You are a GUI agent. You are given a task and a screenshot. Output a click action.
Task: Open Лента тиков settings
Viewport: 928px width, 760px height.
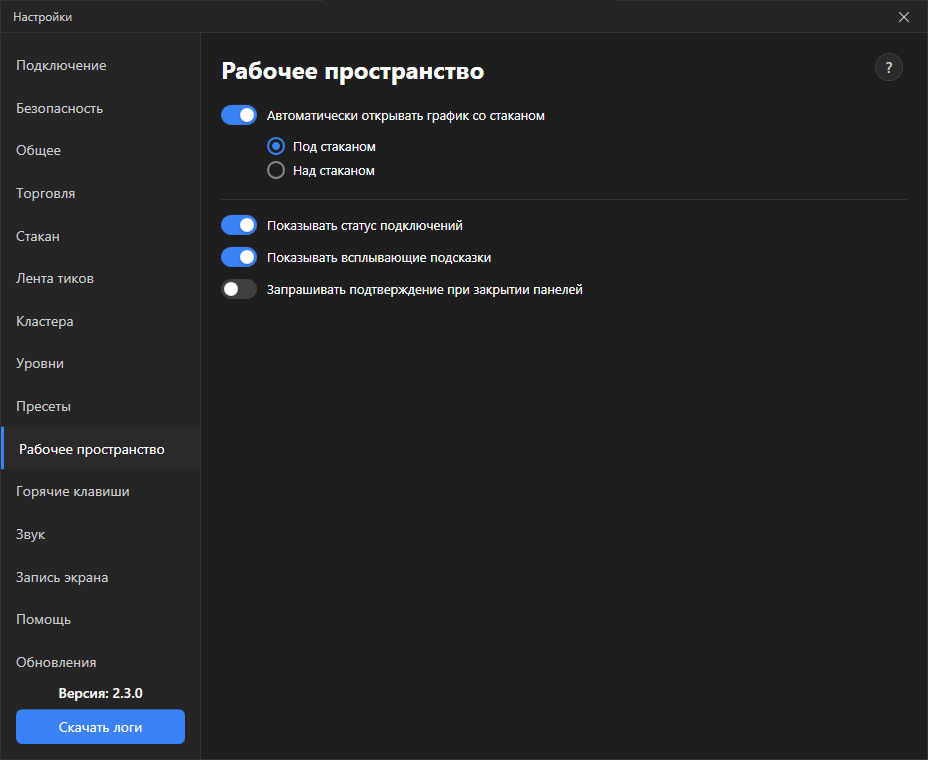tap(101, 279)
